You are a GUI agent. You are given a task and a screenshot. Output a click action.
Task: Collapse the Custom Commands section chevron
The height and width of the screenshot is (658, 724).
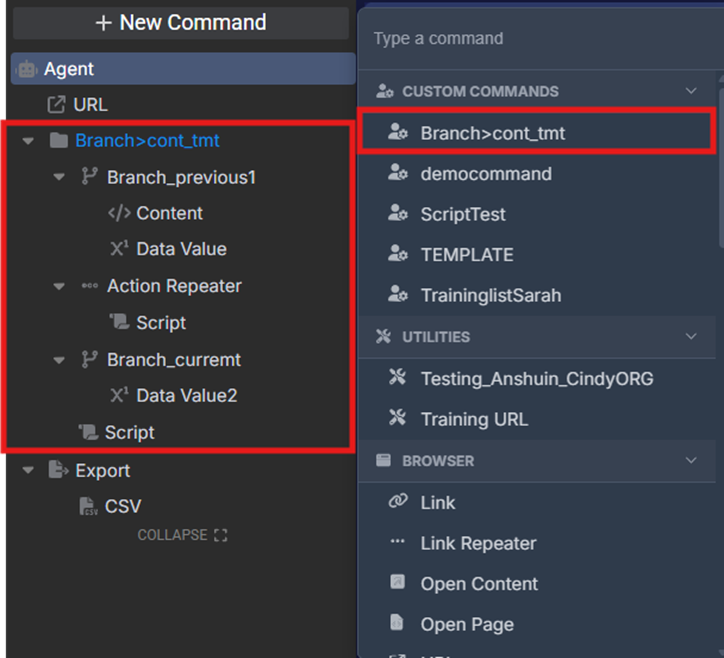(x=690, y=91)
